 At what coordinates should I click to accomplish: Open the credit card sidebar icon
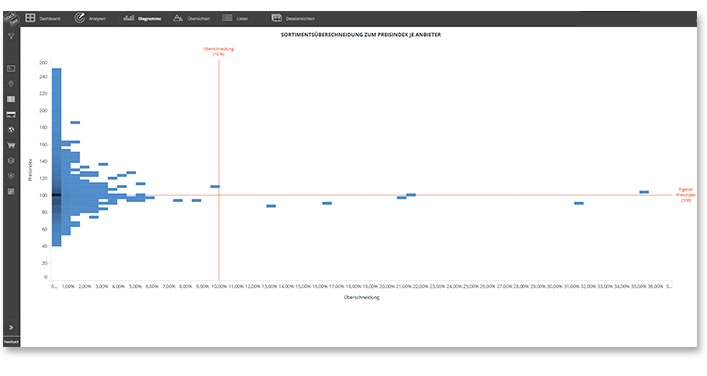[x=11, y=115]
